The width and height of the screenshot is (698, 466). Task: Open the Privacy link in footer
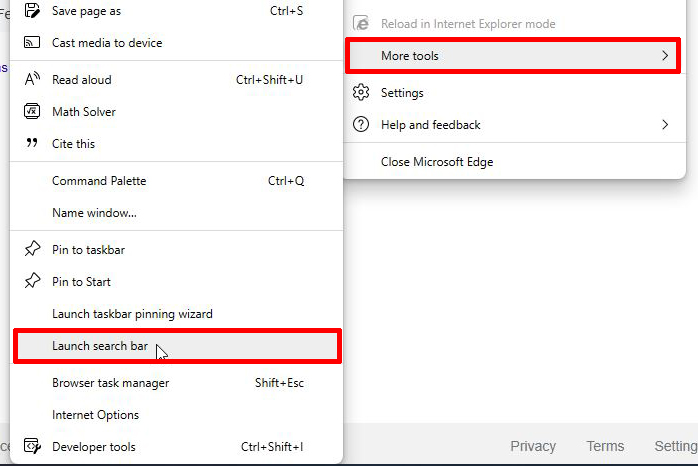[x=533, y=447]
